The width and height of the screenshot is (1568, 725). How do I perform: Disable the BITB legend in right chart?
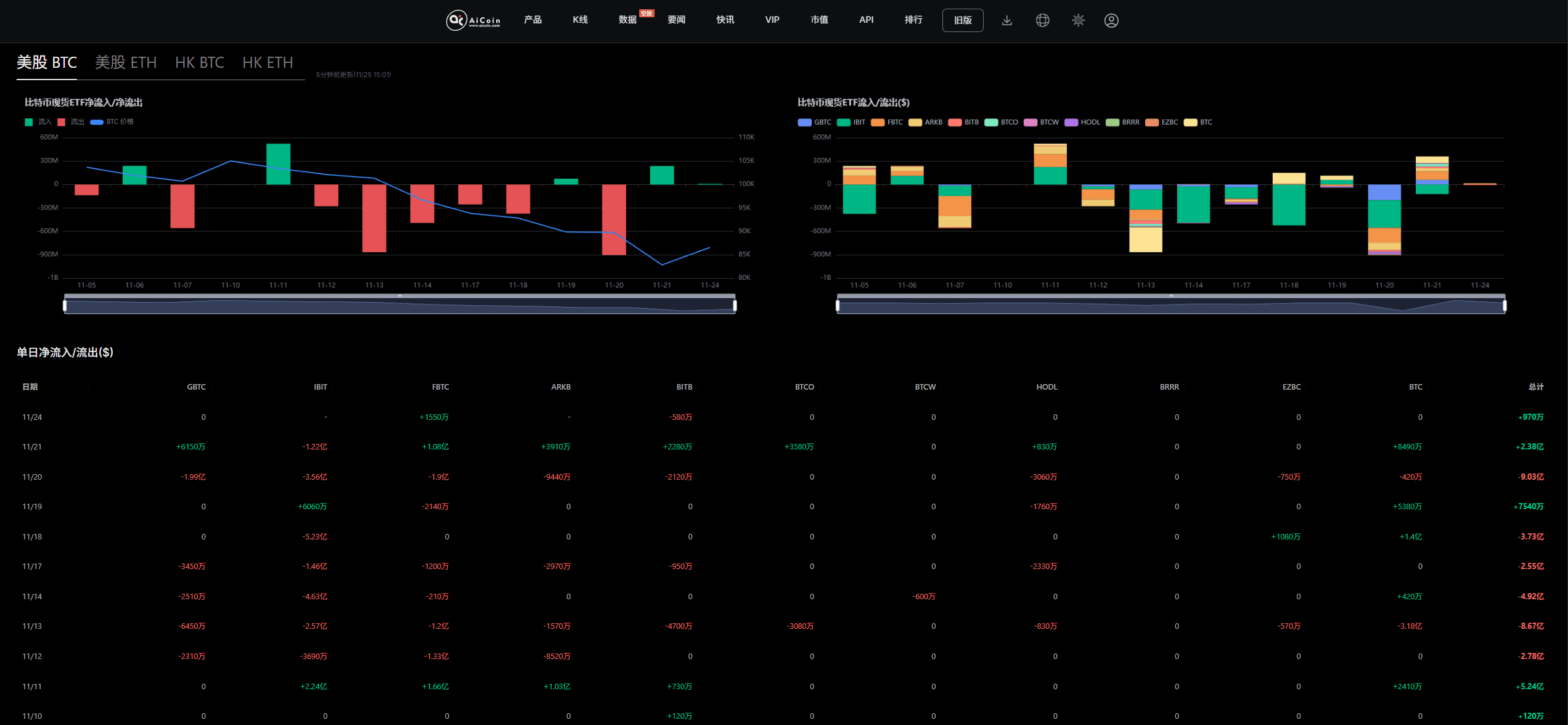click(963, 122)
